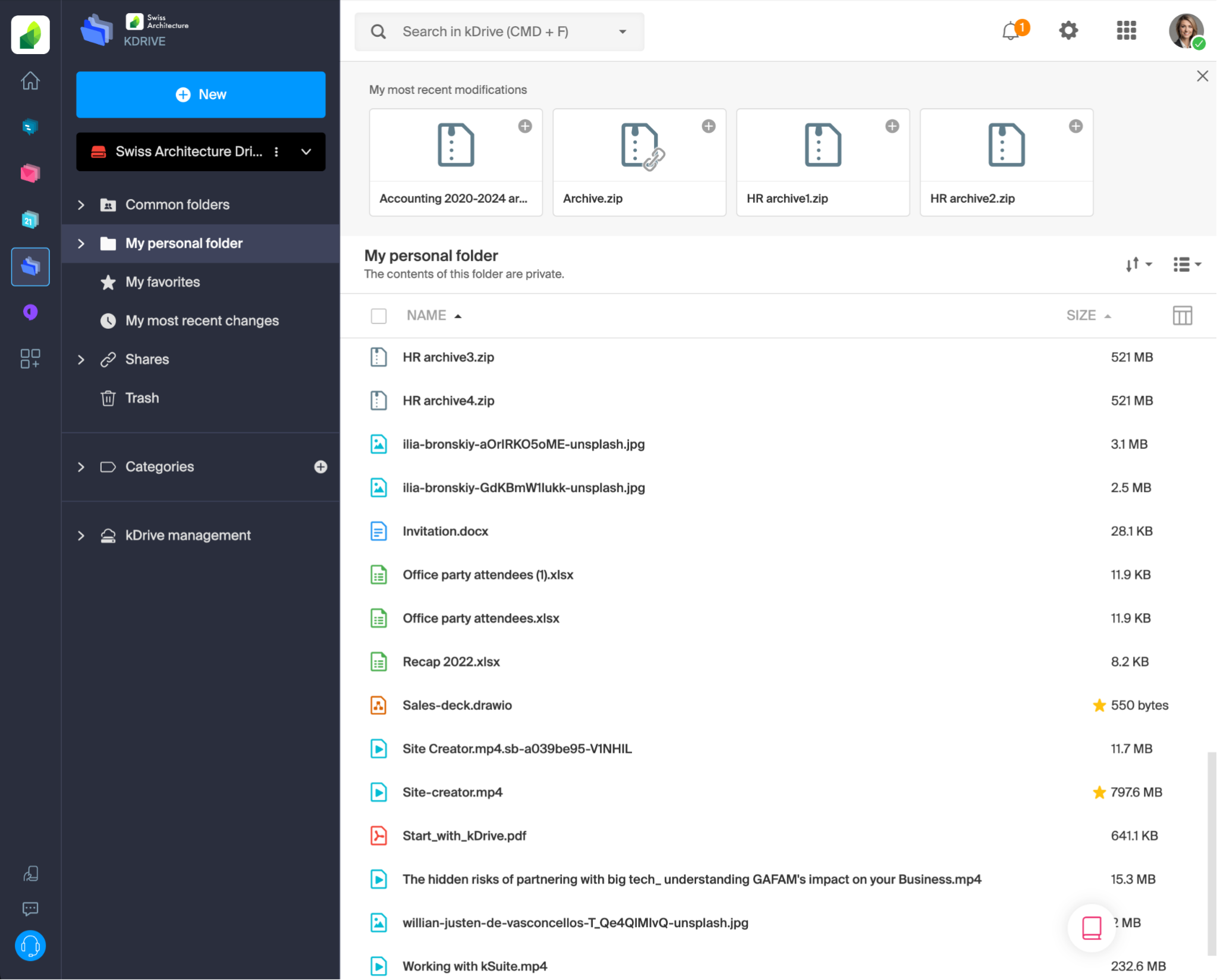The width and height of the screenshot is (1217, 980).
Task: Focus the Search in kDrive field
Action: [x=499, y=32]
